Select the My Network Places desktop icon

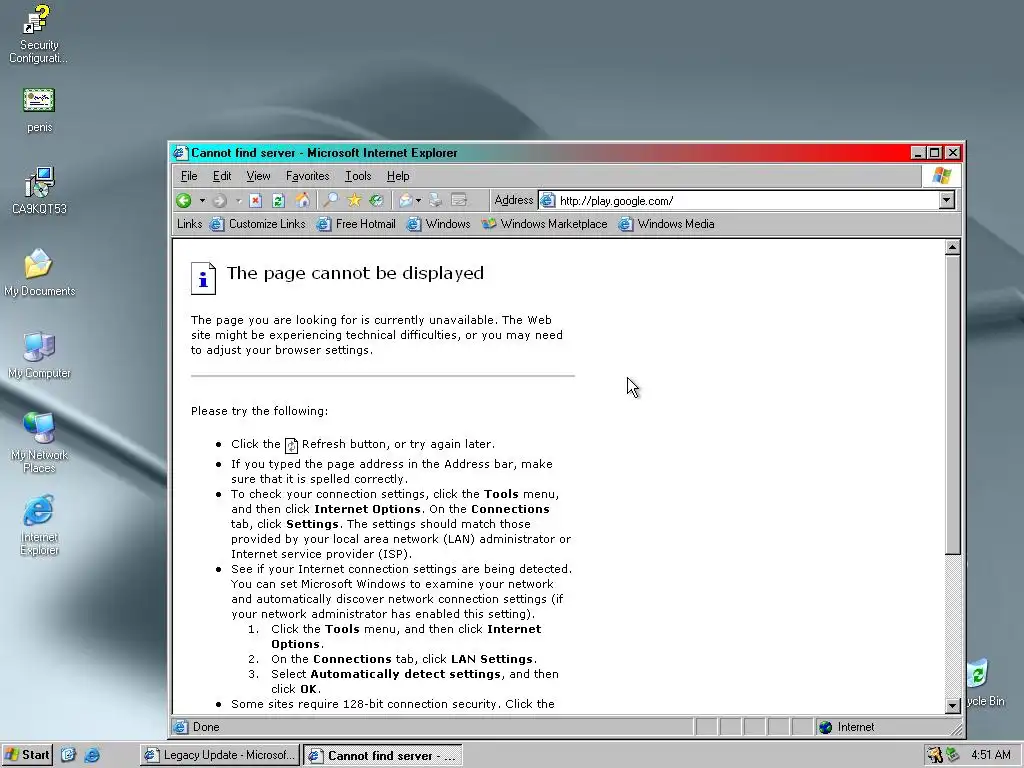pos(39,443)
